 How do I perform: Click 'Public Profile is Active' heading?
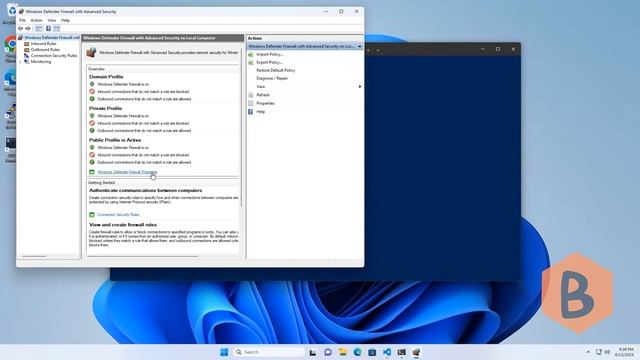[115, 140]
